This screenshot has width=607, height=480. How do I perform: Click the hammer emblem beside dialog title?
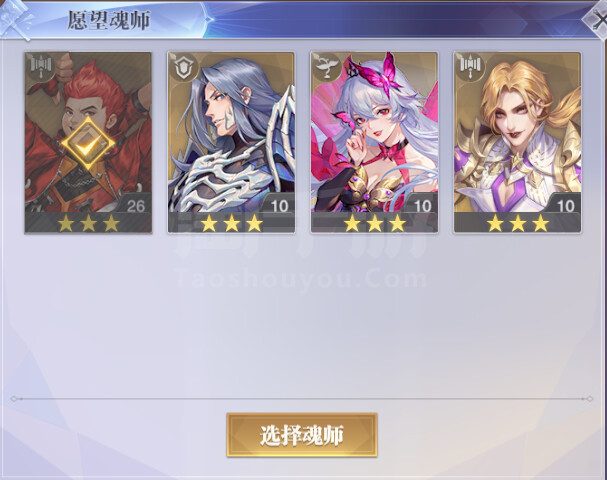16,21
